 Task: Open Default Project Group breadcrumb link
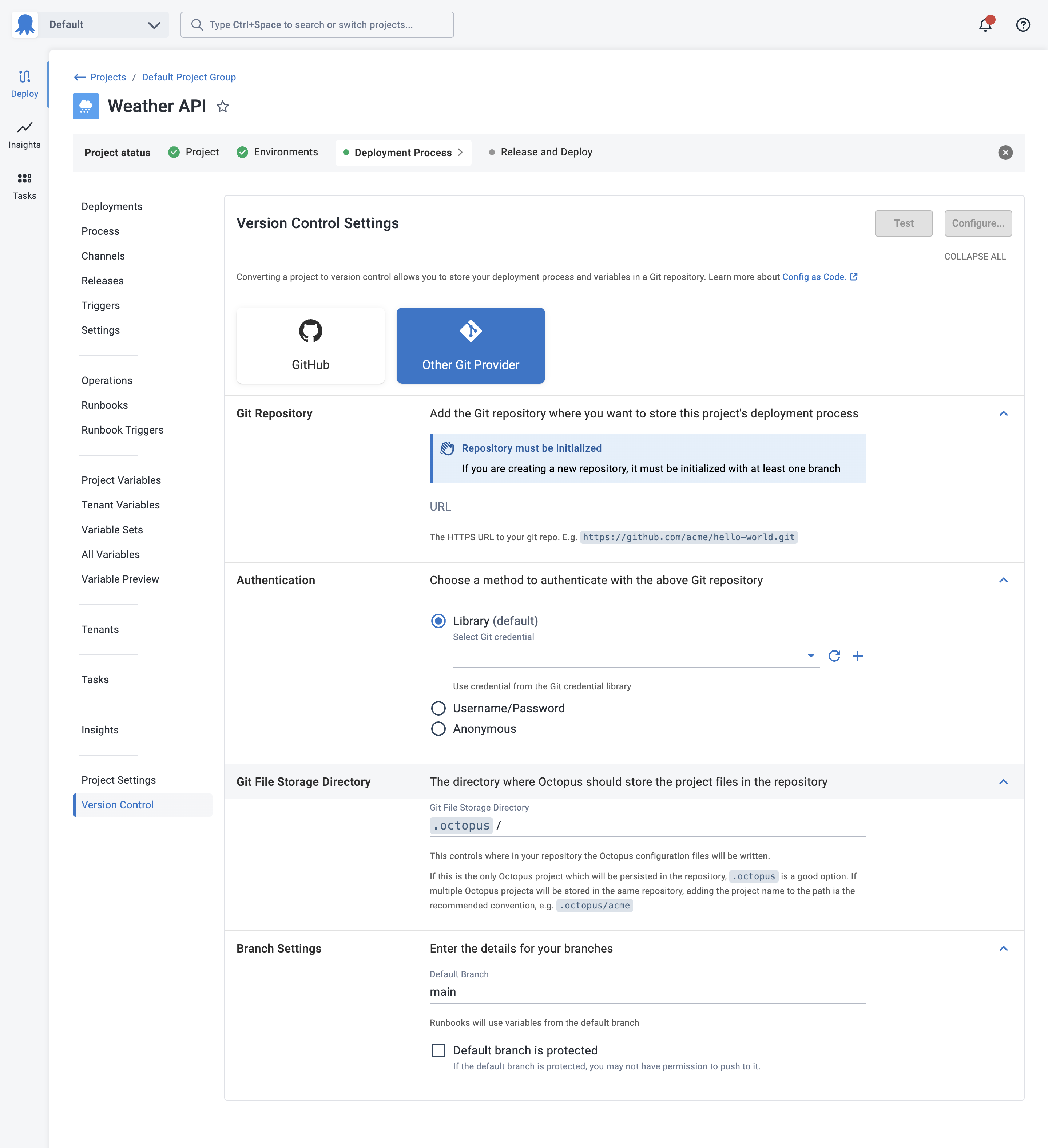tap(189, 78)
